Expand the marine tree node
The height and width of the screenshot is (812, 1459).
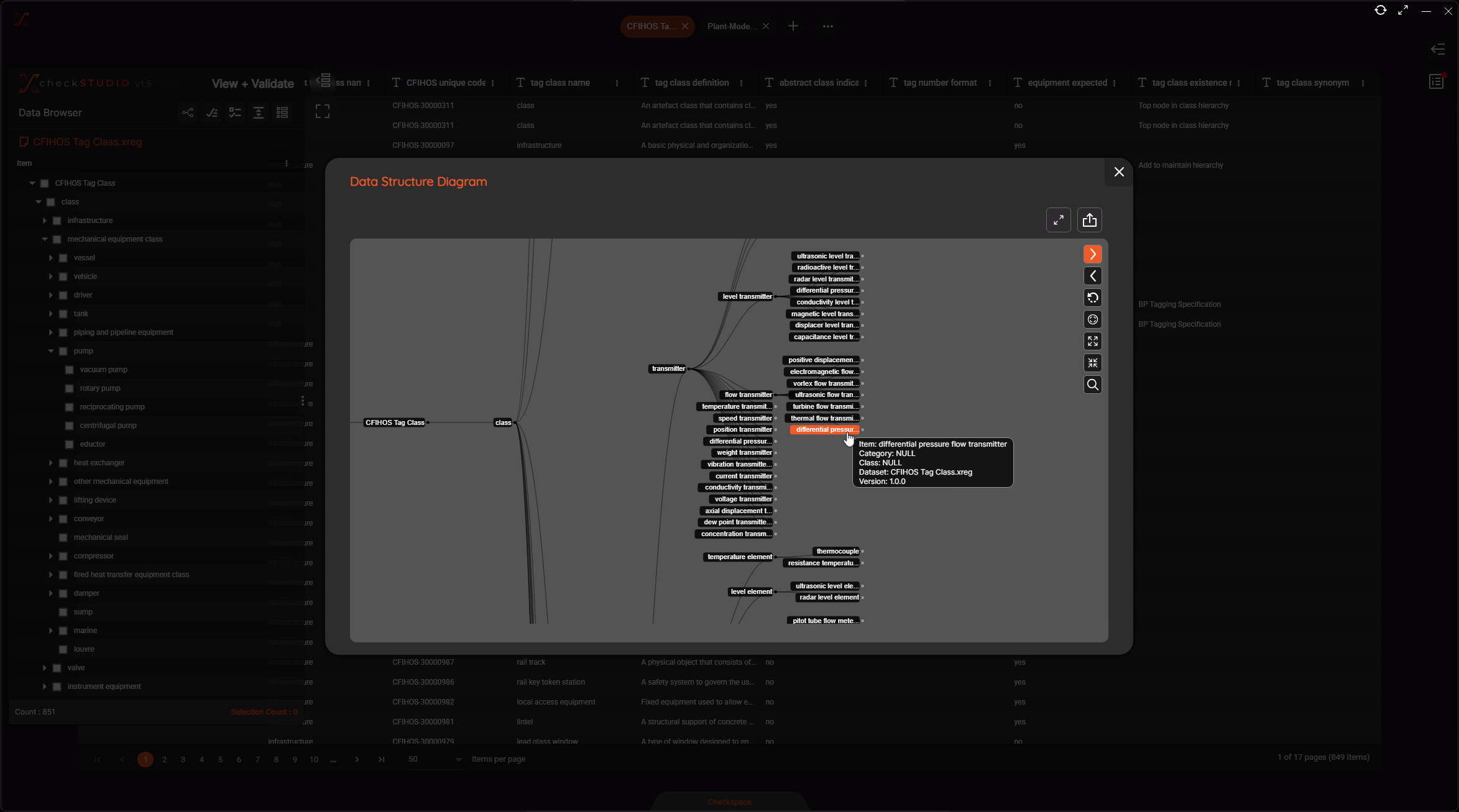(51, 631)
